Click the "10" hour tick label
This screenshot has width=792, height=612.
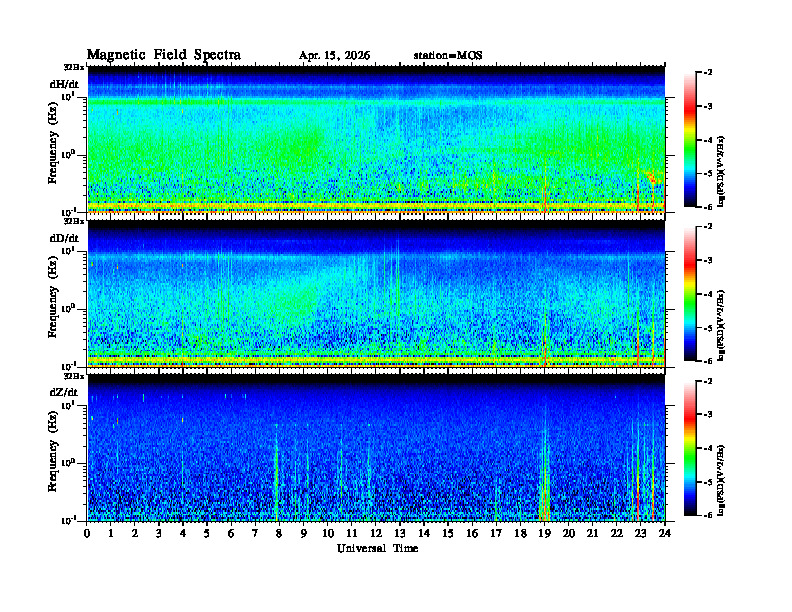click(x=327, y=533)
